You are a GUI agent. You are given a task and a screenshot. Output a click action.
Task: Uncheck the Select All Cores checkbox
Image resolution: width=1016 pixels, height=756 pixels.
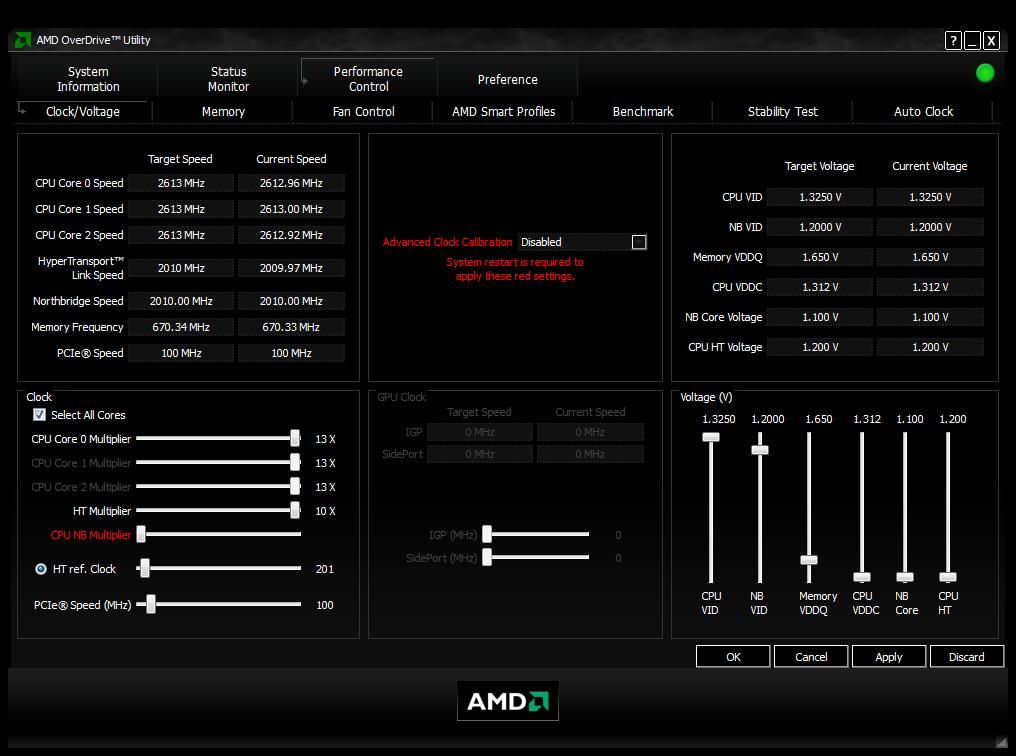[39, 415]
